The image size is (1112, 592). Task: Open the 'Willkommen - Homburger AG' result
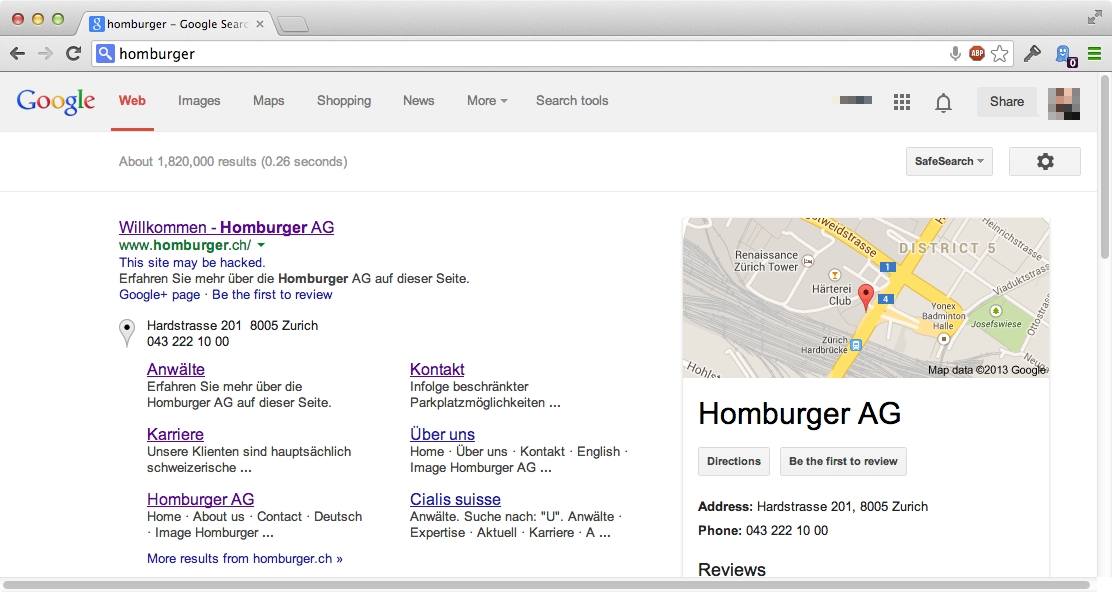tap(226, 227)
